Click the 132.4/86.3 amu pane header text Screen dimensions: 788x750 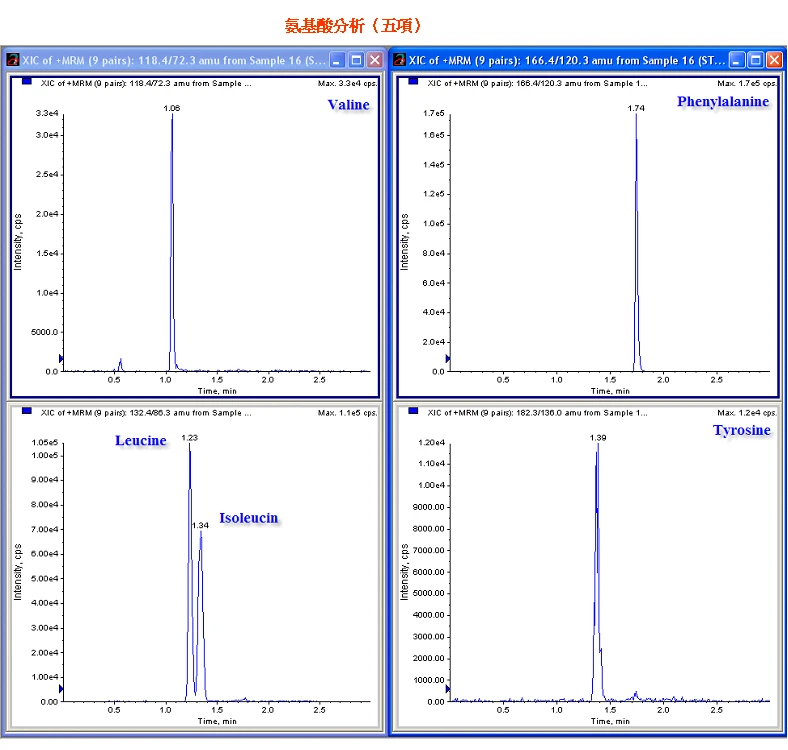145,412
